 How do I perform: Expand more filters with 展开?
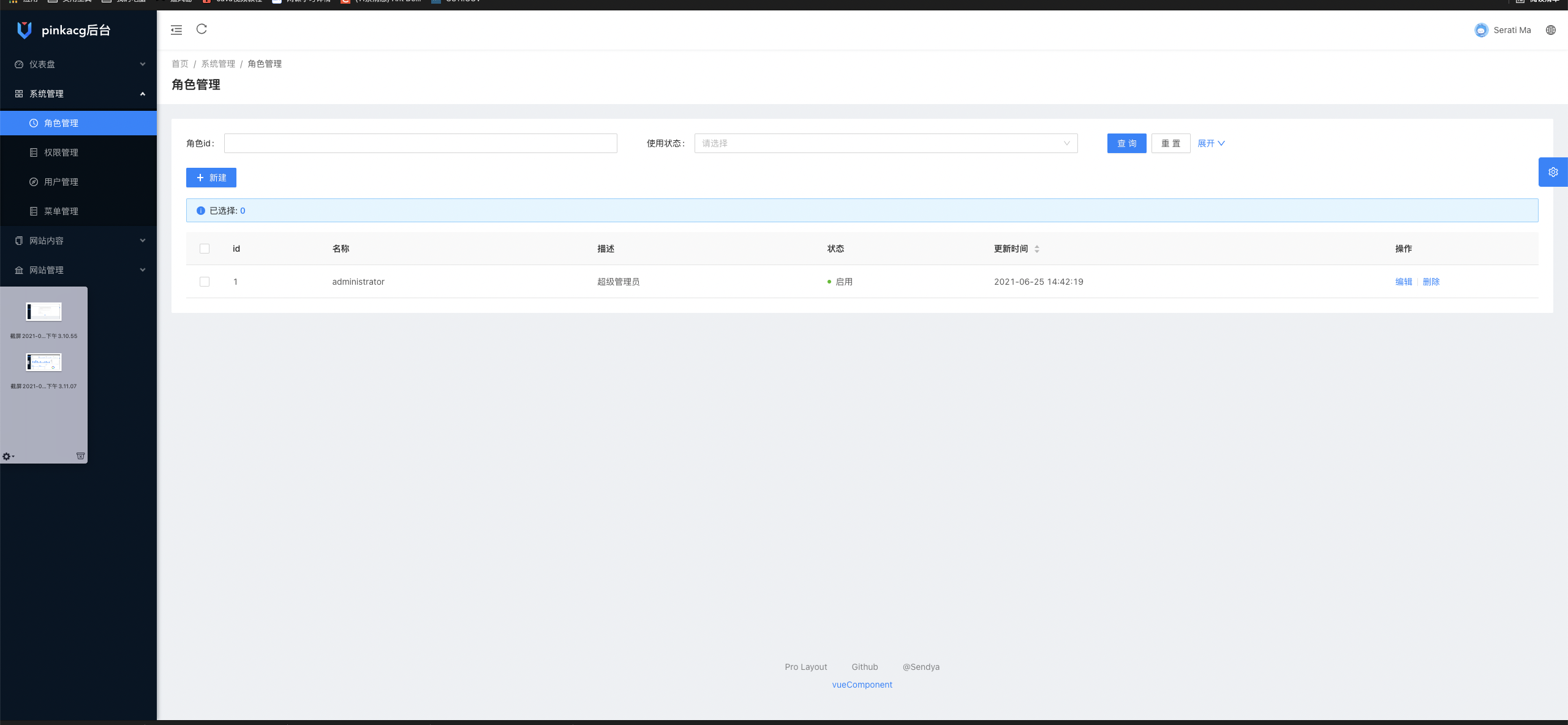click(1211, 143)
